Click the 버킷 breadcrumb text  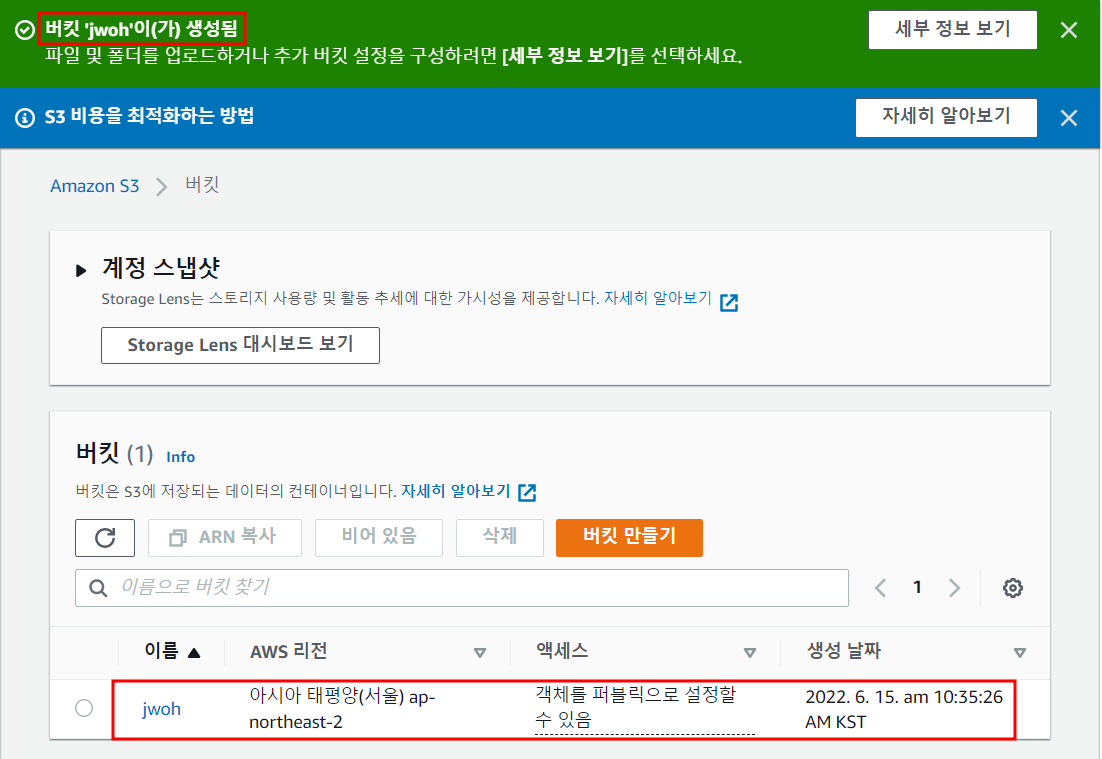(202, 185)
